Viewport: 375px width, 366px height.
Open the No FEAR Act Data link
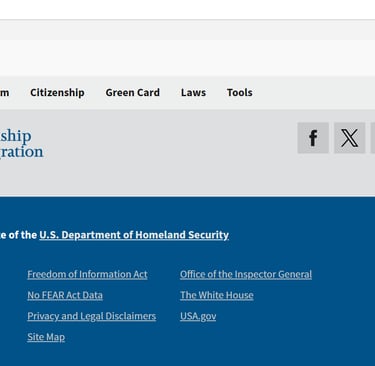coord(65,295)
